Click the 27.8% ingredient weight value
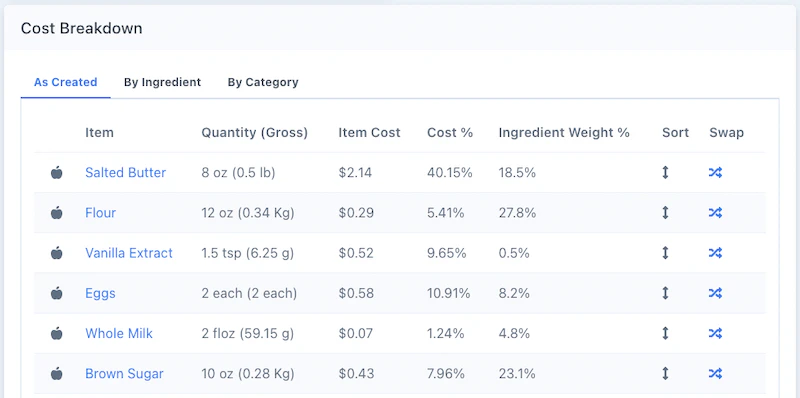This screenshot has height=398, width=800. coord(517,213)
